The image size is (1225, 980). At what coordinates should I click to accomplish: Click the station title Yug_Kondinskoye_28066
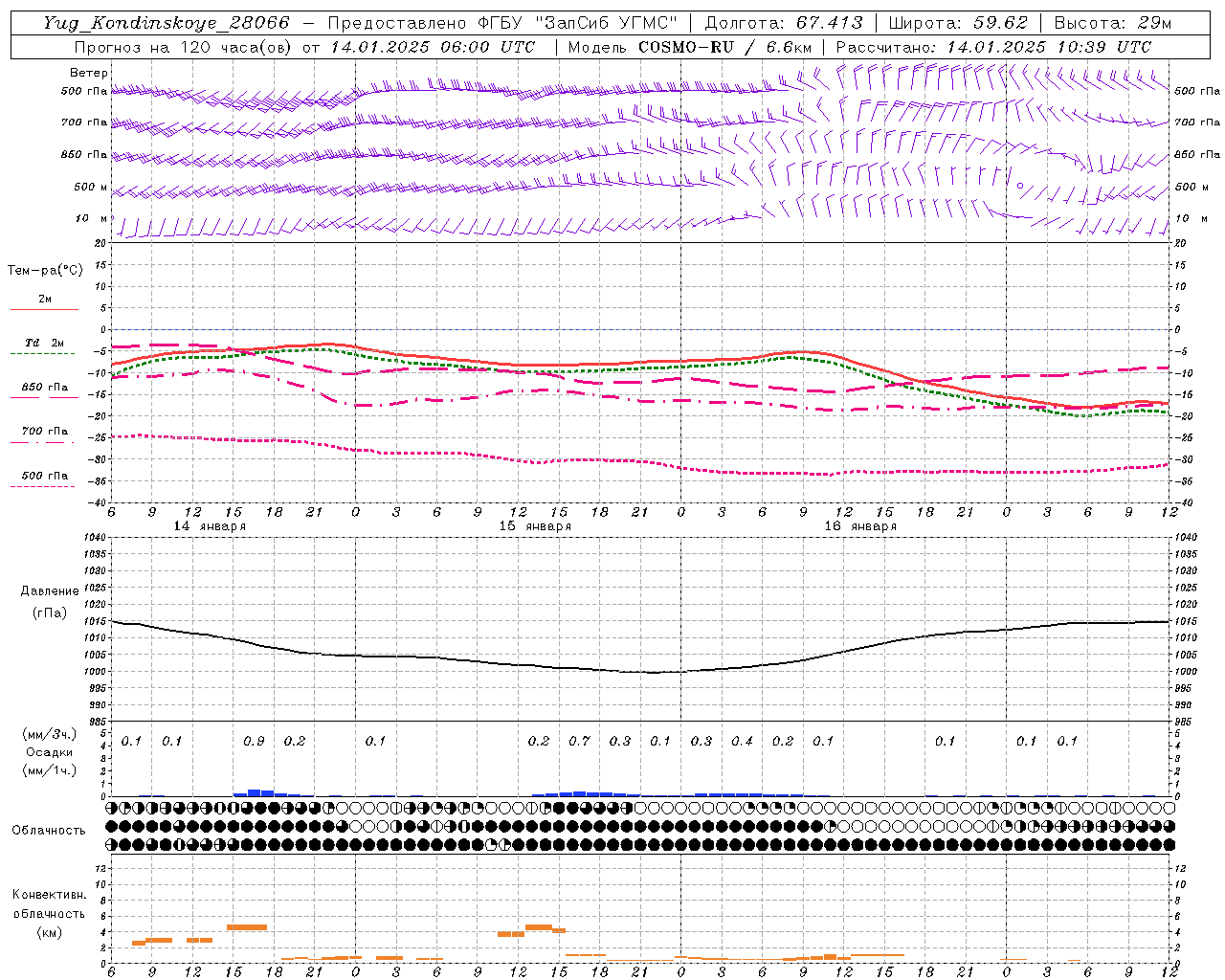[167, 23]
